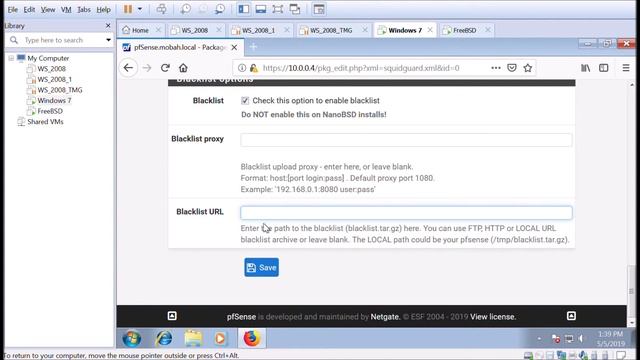Open the Edit menu
This screenshot has height=360, width=640.
click(29, 9)
